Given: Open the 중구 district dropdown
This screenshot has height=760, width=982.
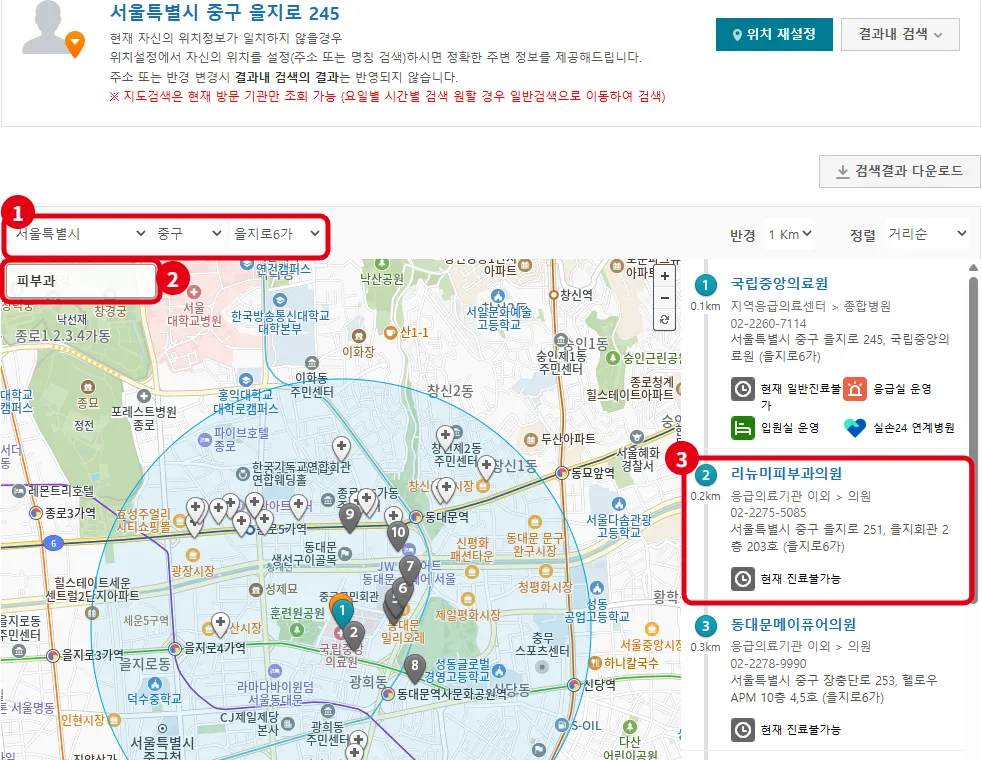Looking at the screenshot, I should pos(189,234).
